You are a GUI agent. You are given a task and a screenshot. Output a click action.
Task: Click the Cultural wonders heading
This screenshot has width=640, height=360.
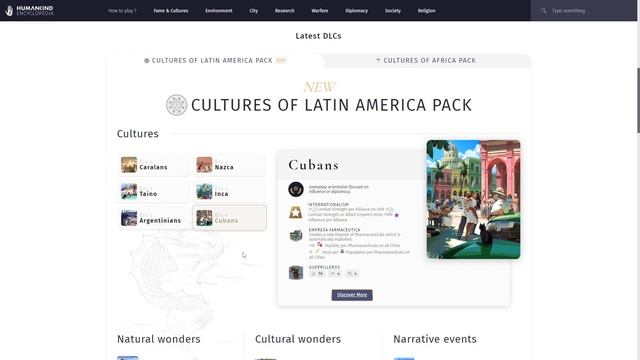pyautogui.click(x=298, y=339)
